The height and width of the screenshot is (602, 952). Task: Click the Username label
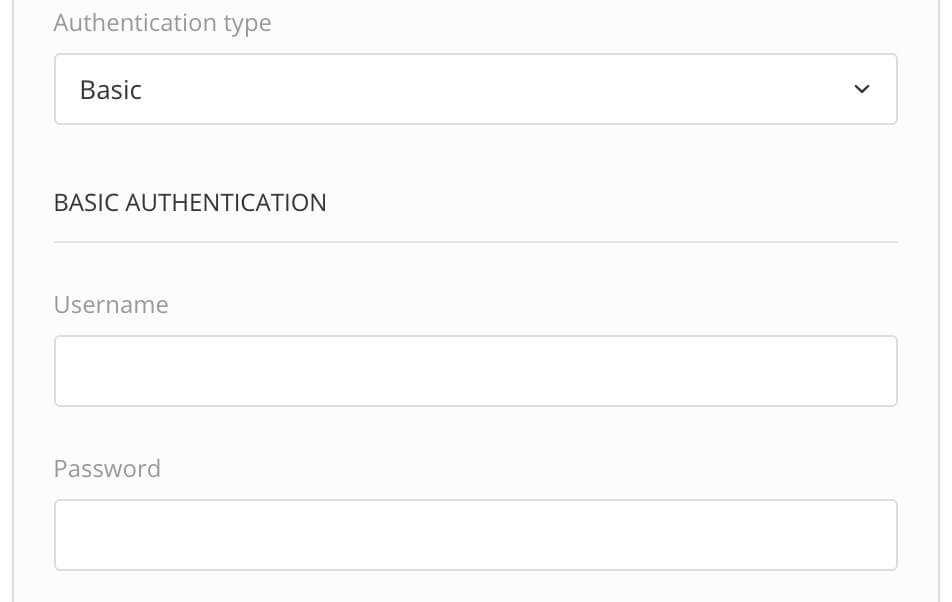(x=111, y=305)
